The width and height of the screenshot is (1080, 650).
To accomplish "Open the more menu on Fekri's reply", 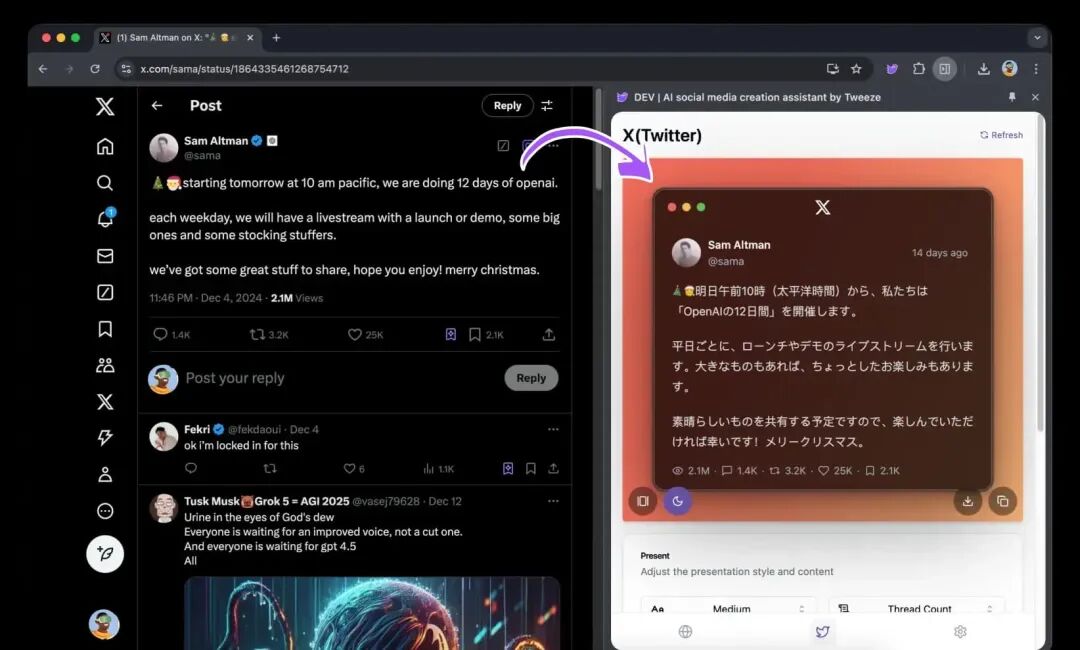I will (553, 429).
